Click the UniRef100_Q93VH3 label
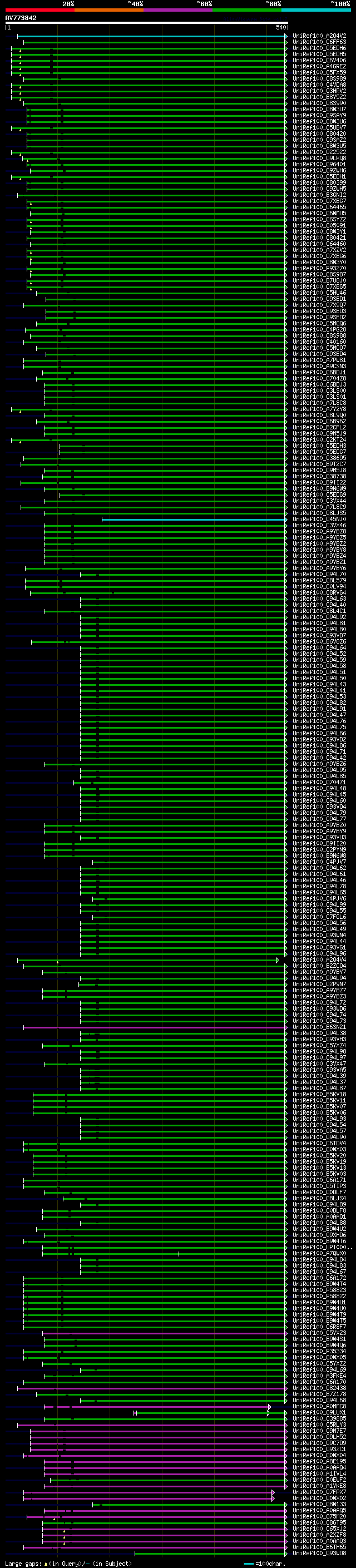 319,1039
